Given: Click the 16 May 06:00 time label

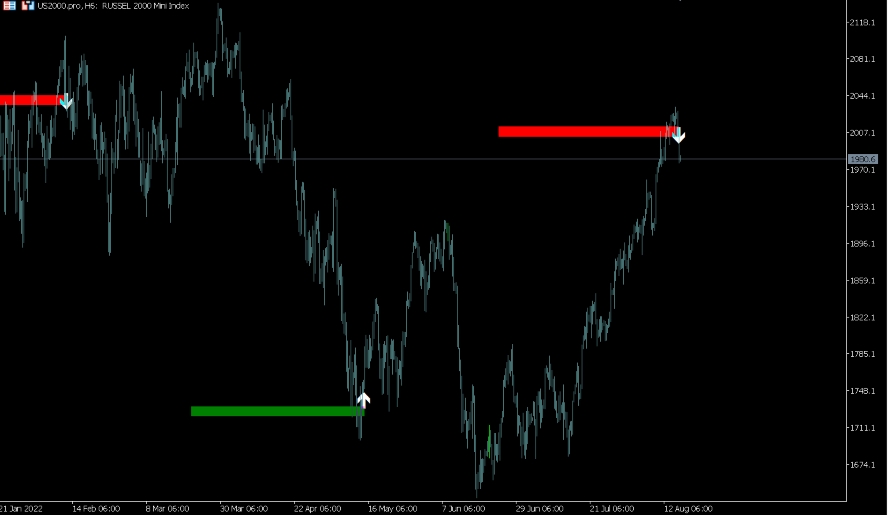Looking at the screenshot, I should (392, 509).
